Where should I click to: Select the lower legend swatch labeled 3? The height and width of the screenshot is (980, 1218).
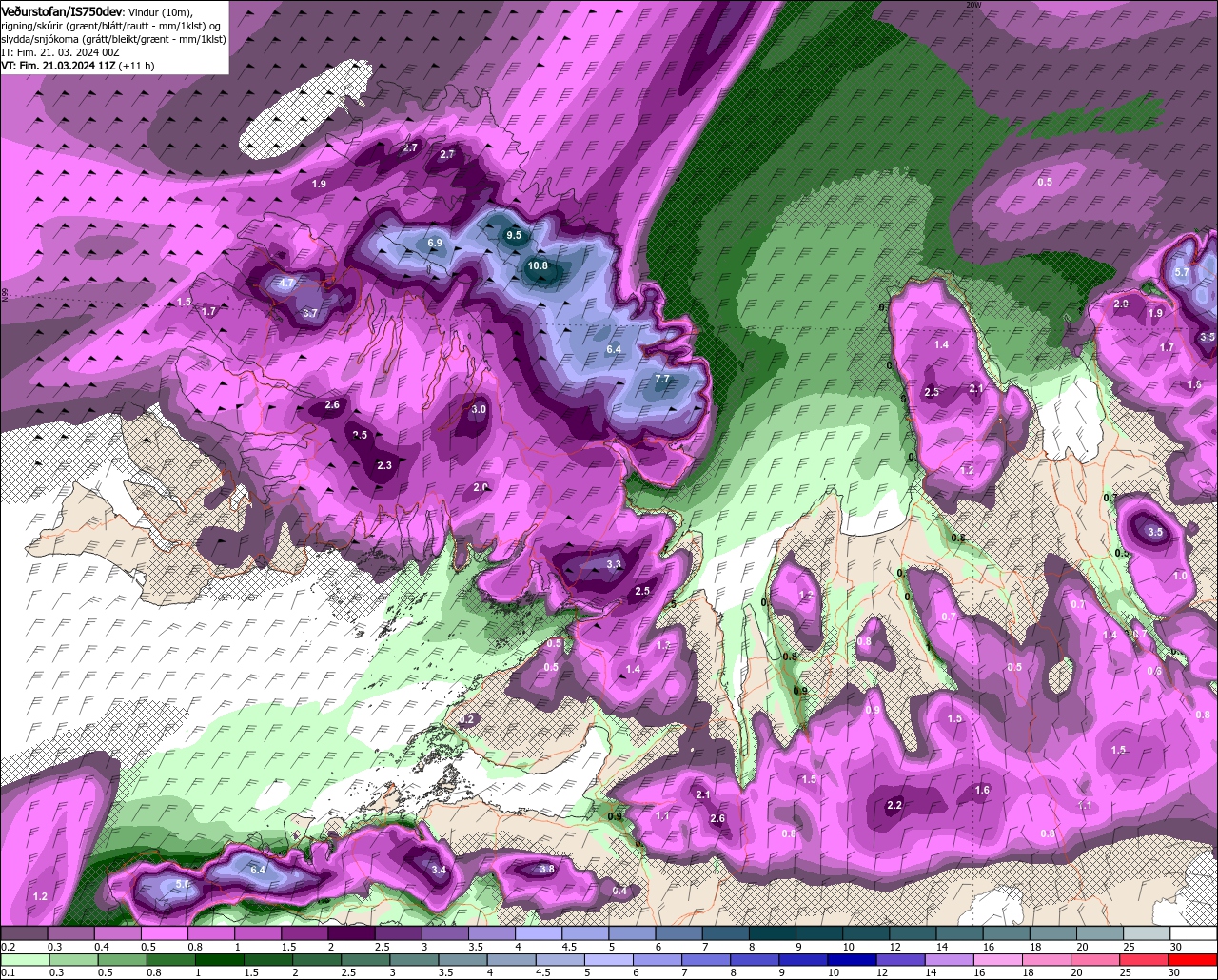point(414,960)
